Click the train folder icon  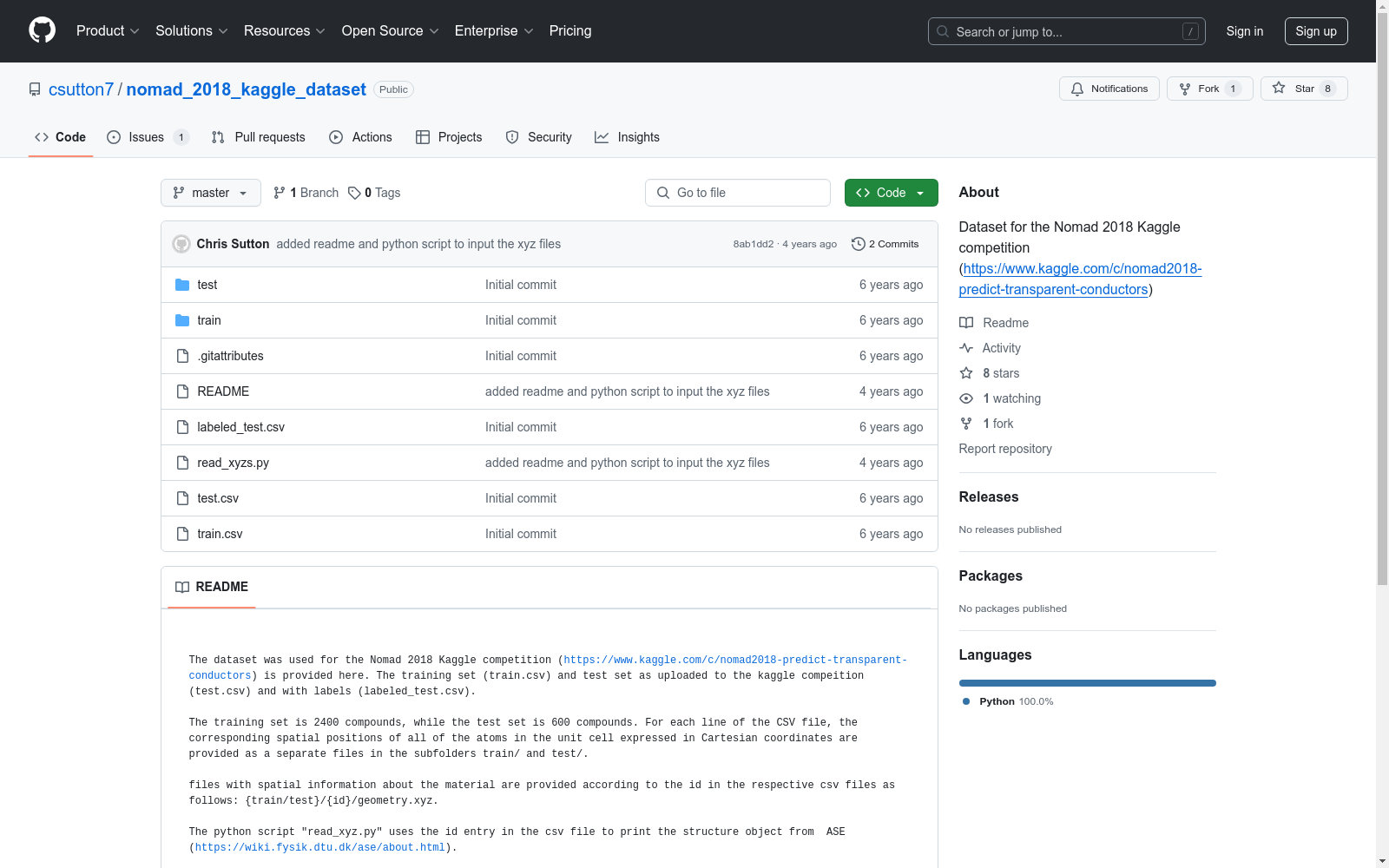(182, 320)
